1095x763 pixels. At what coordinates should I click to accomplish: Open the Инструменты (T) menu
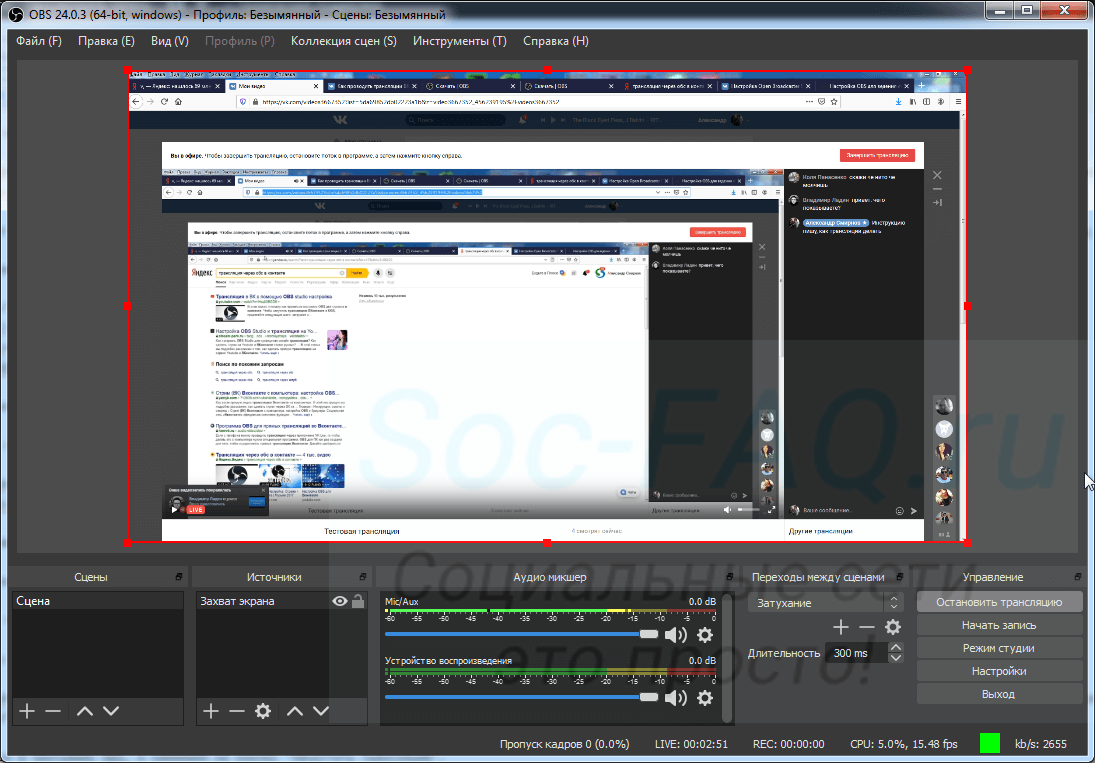[x=460, y=41]
